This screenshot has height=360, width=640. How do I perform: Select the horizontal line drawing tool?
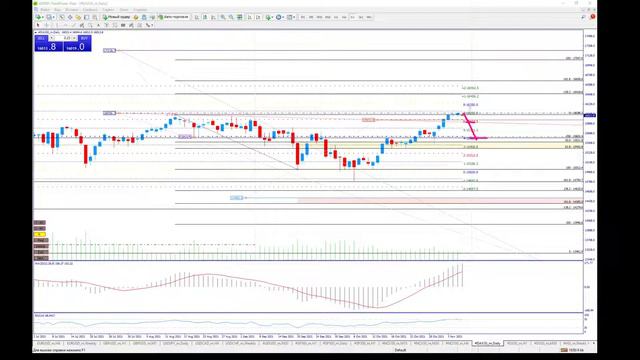(64, 25)
